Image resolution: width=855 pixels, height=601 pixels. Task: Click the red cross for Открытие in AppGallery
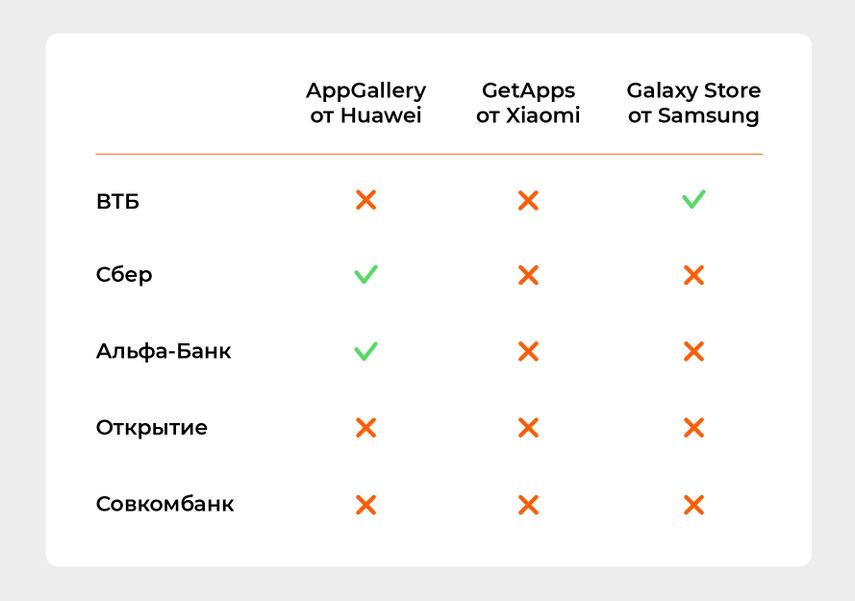point(366,428)
